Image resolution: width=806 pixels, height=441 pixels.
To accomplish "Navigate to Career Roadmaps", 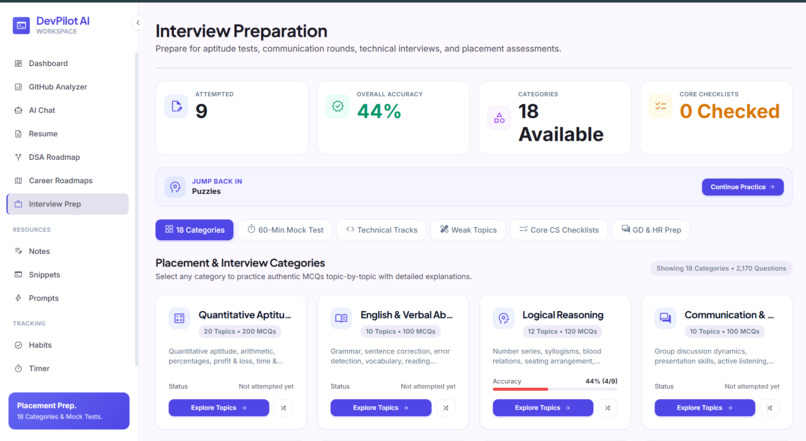I will pos(67,180).
